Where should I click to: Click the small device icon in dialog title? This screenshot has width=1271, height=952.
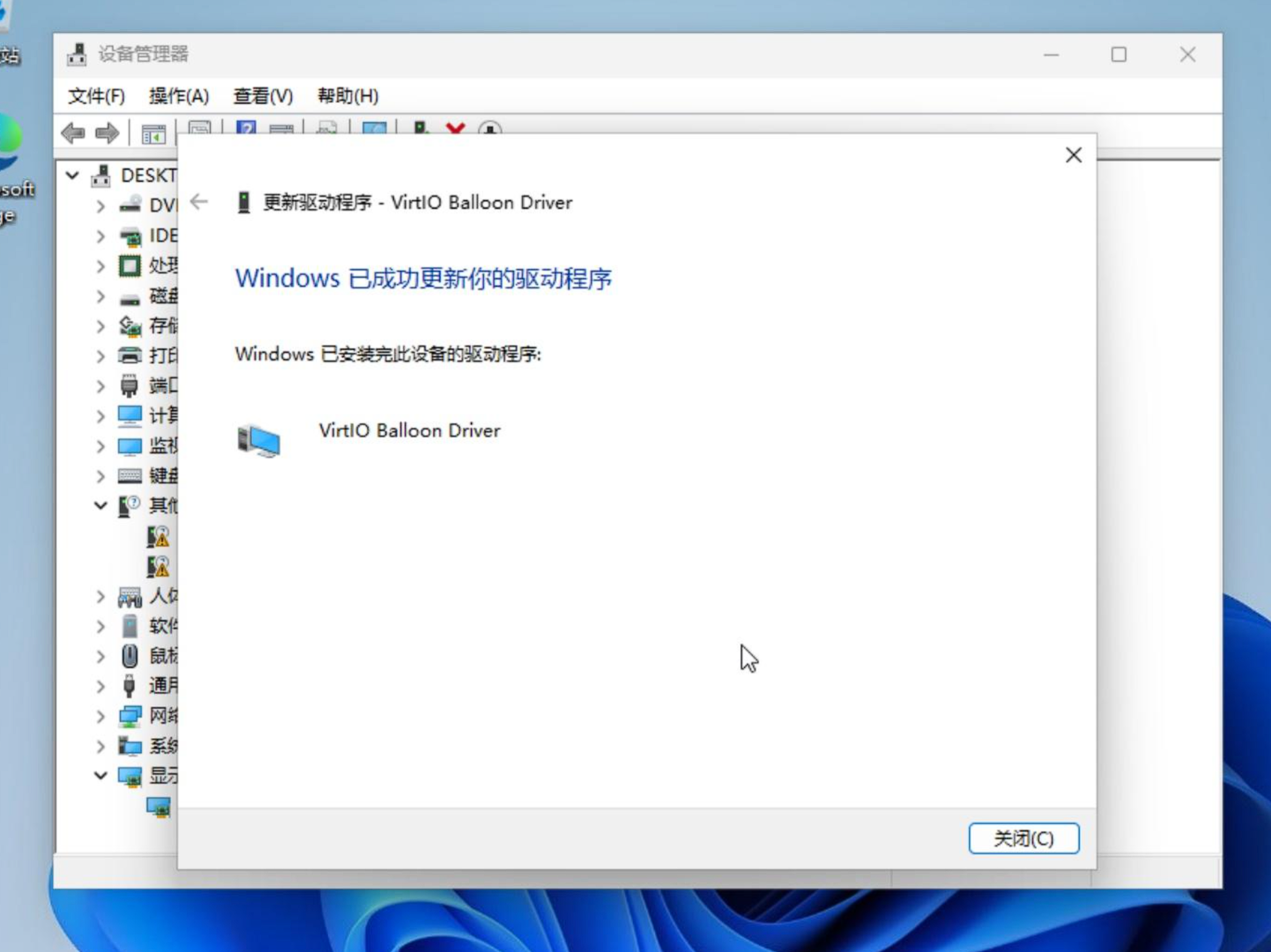244,203
